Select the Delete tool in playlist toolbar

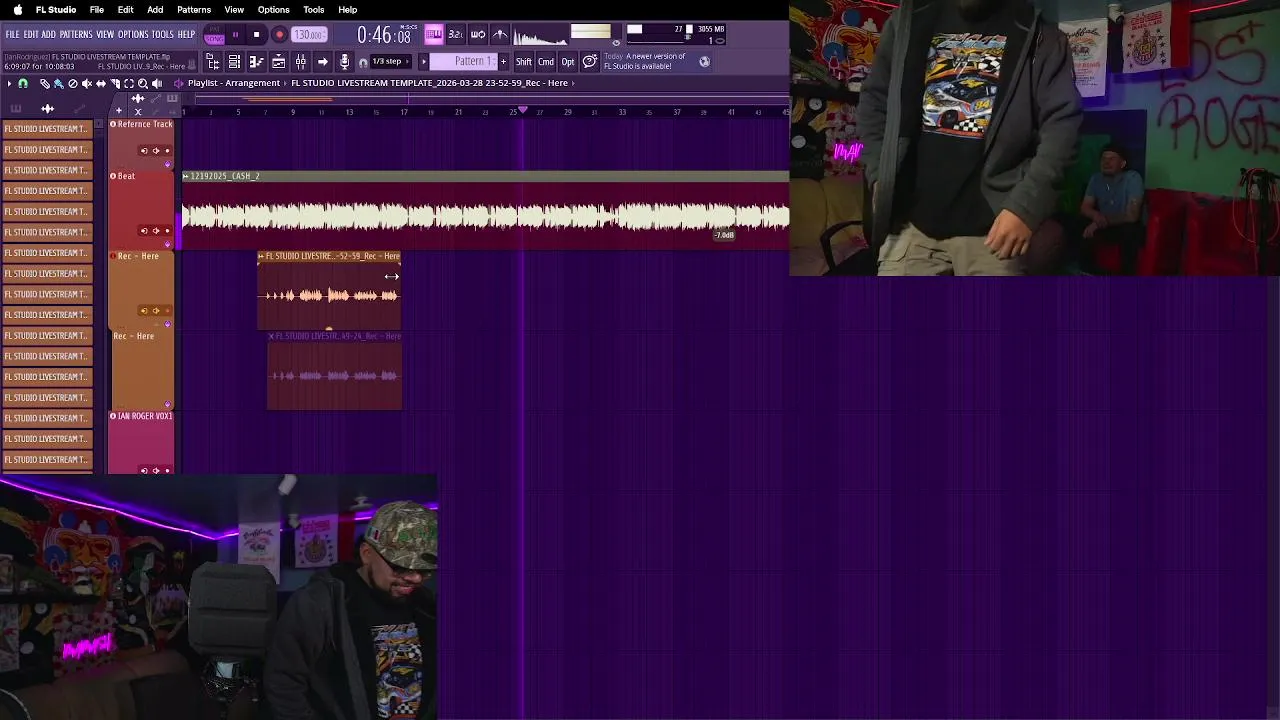coord(73,83)
